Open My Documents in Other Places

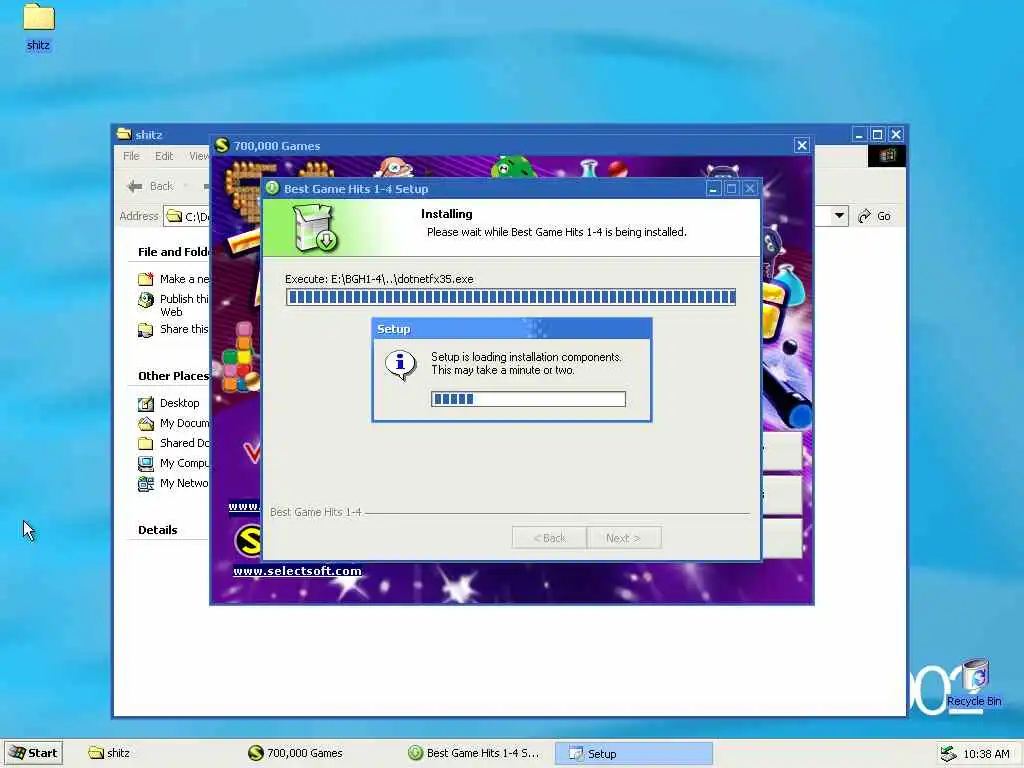click(184, 423)
